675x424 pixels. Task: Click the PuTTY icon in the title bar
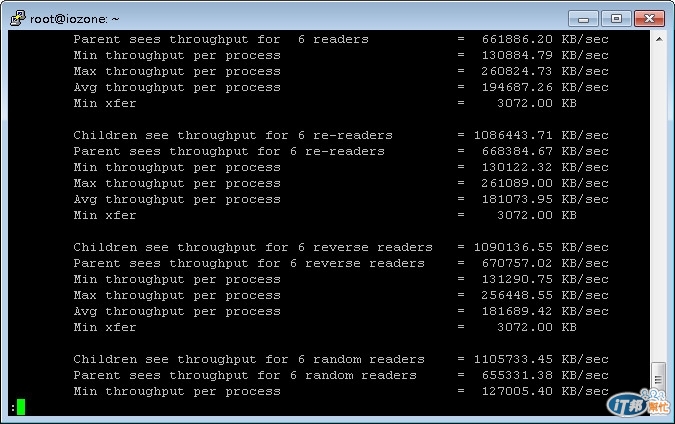(17, 19)
